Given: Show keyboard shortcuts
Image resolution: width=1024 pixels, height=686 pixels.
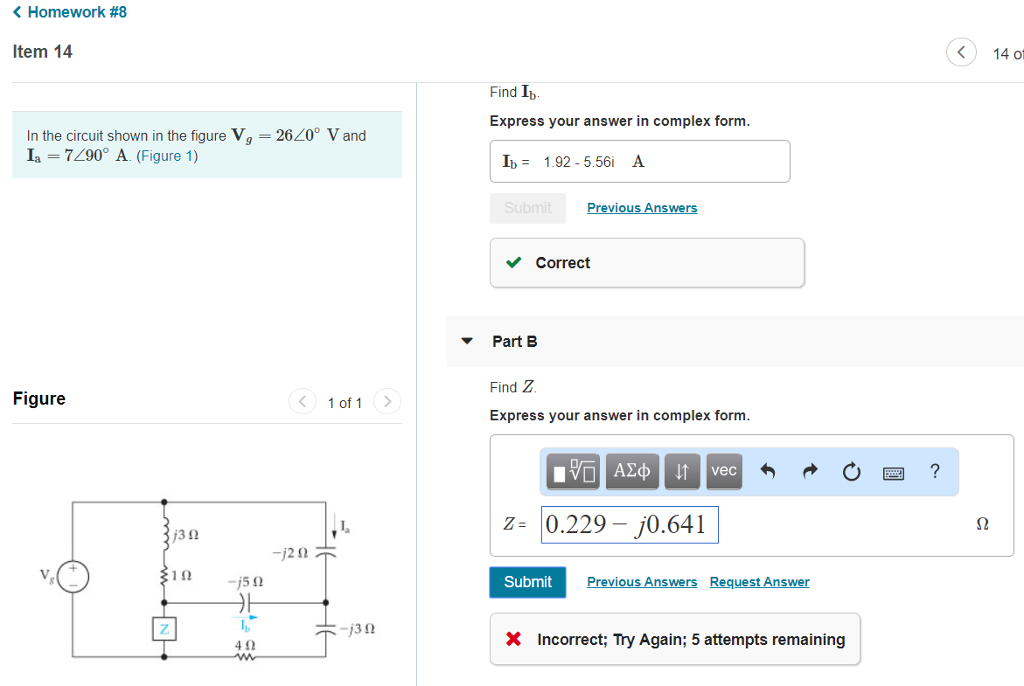Looking at the screenshot, I should point(893,472).
